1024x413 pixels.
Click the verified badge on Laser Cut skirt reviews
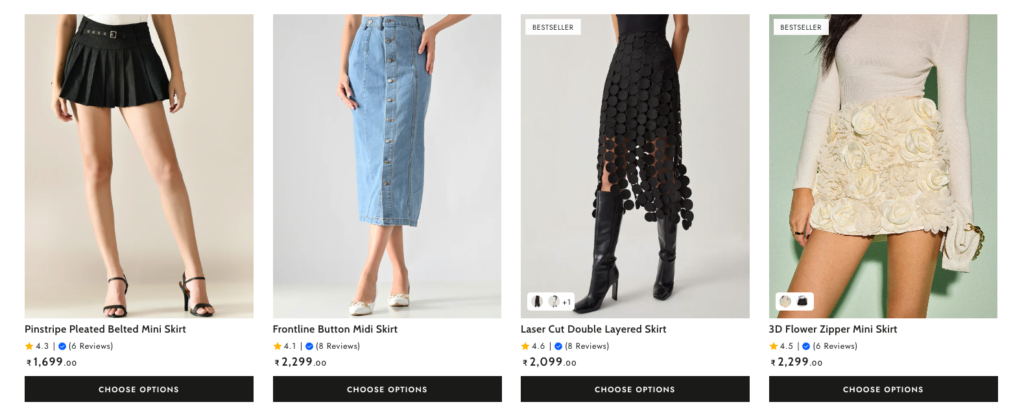click(558, 346)
